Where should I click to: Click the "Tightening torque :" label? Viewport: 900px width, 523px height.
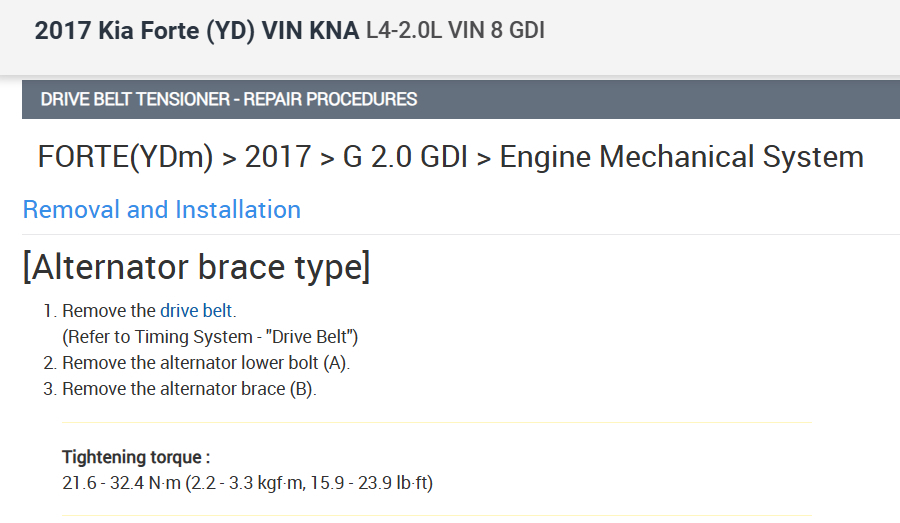pyautogui.click(x=136, y=457)
